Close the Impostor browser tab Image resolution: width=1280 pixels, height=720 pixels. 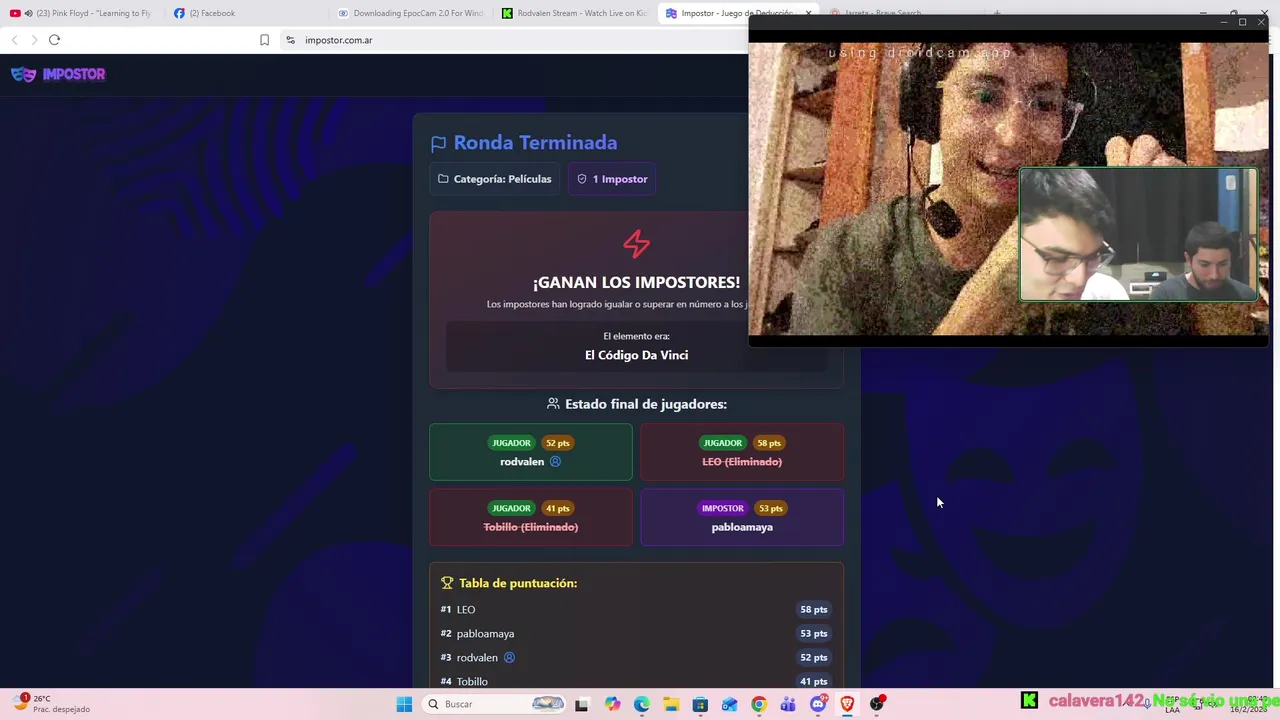[808, 13]
